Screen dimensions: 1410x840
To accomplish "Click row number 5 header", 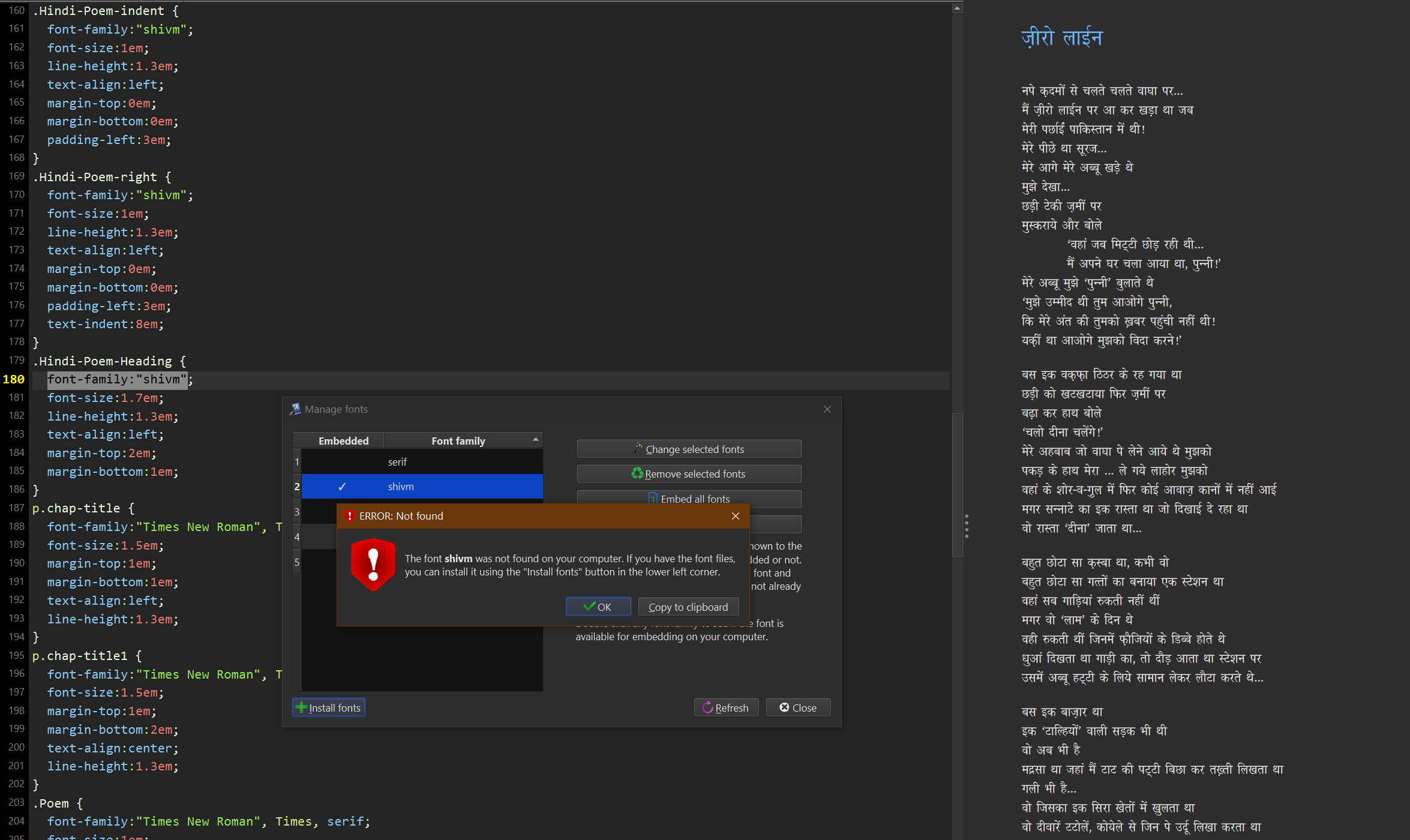I will pyautogui.click(x=296, y=562).
